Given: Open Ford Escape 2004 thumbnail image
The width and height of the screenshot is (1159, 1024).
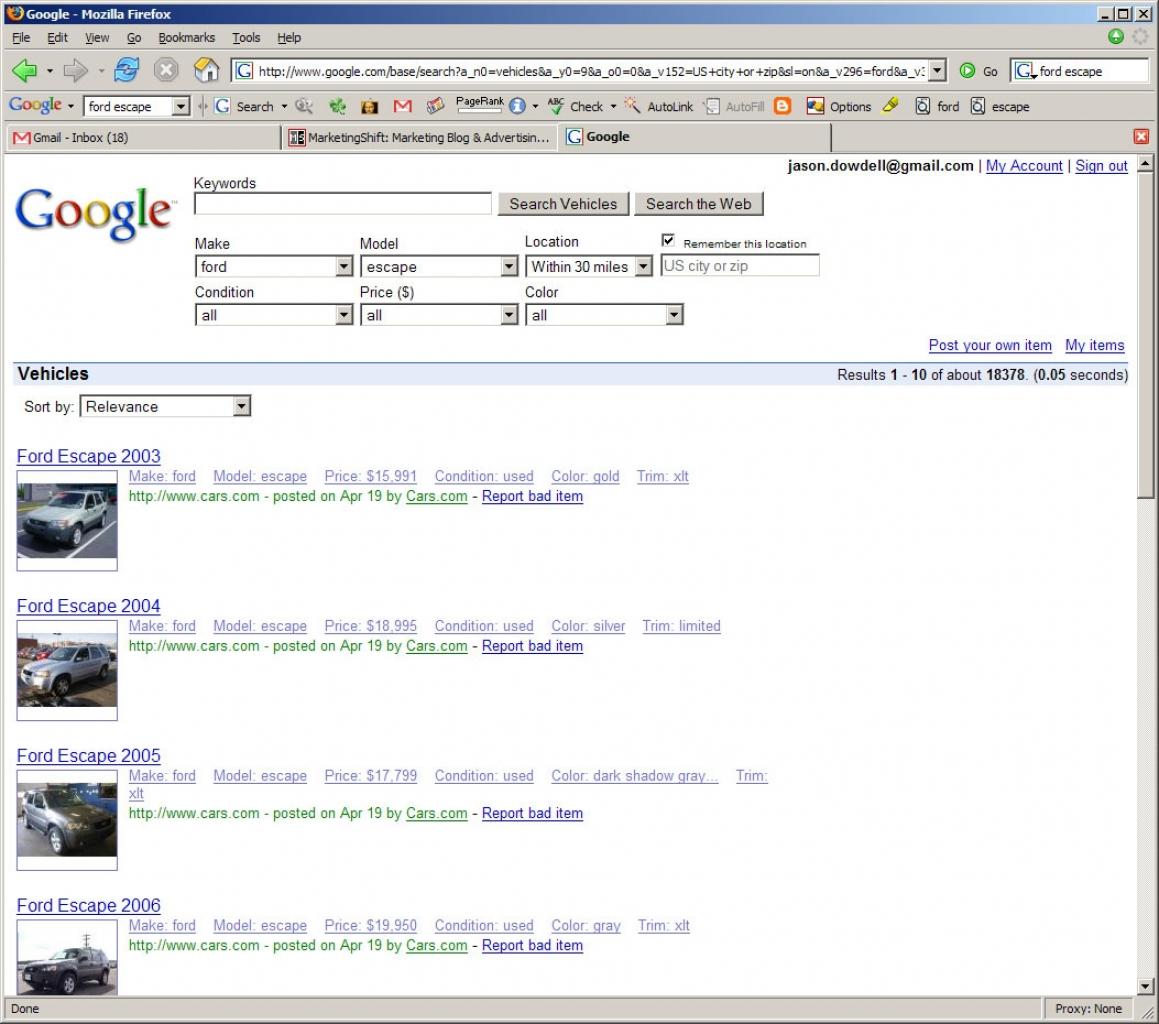Looking at the screenshot, I should click(67, 670).
